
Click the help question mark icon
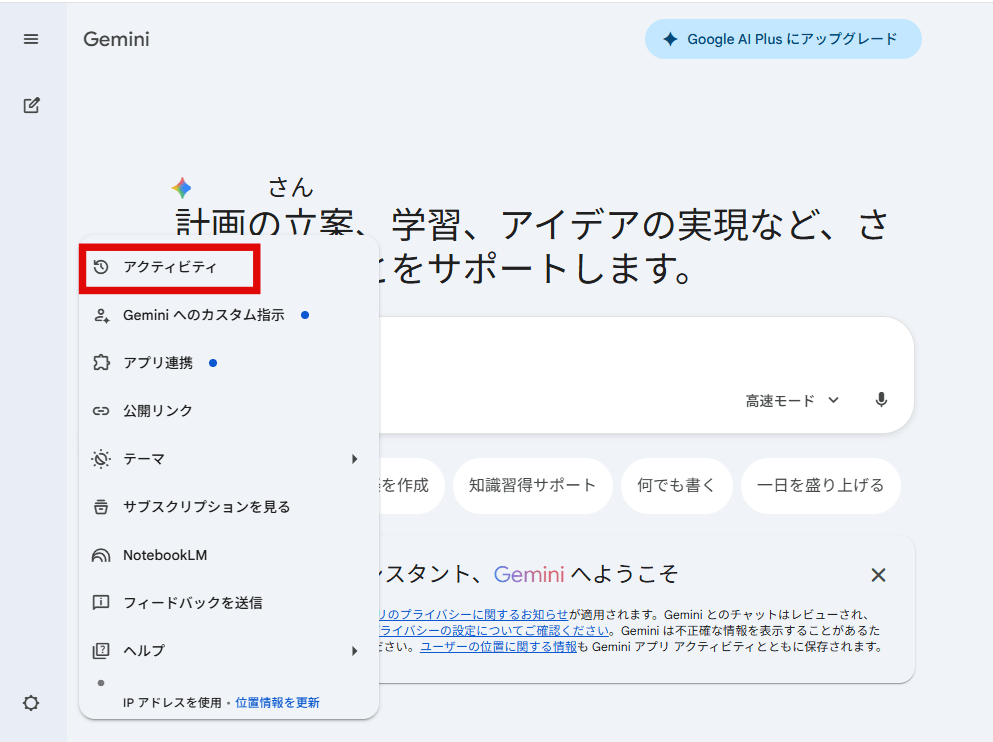tap(101, 650)
